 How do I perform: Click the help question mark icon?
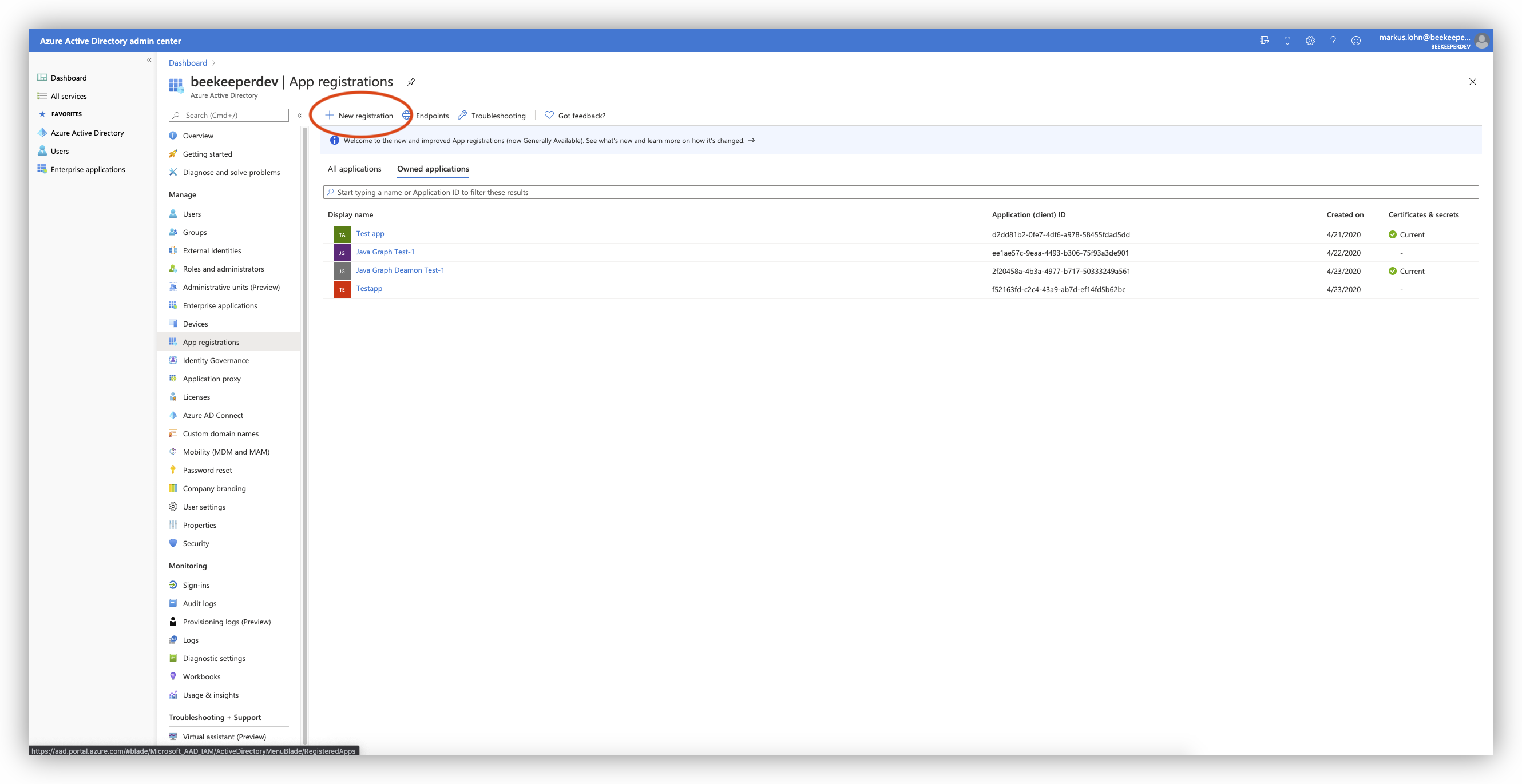[1333, 40]
